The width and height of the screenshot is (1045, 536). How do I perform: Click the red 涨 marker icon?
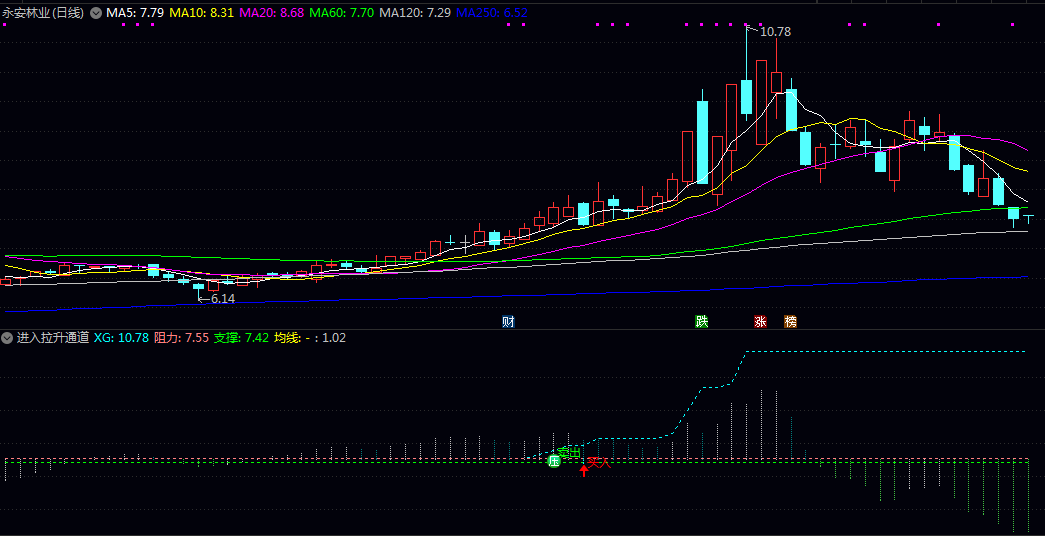click(x=760, y=322)
